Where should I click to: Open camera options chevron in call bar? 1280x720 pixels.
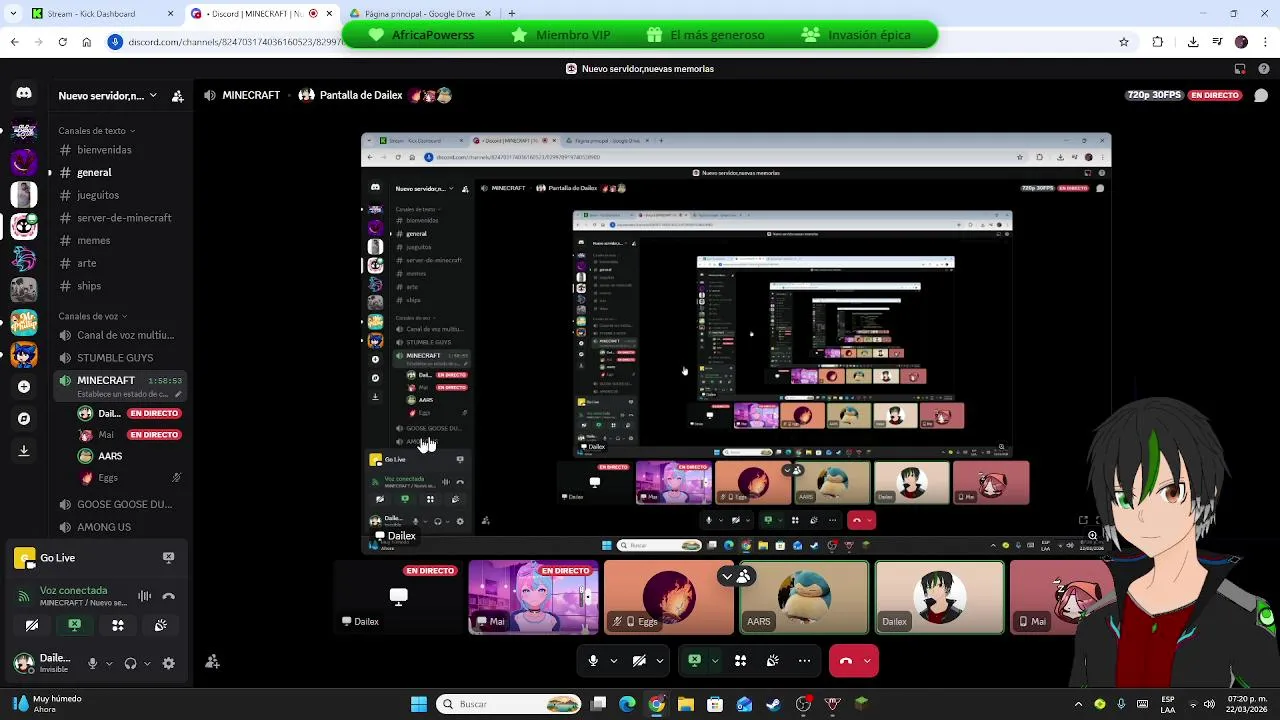click(660, 661)
